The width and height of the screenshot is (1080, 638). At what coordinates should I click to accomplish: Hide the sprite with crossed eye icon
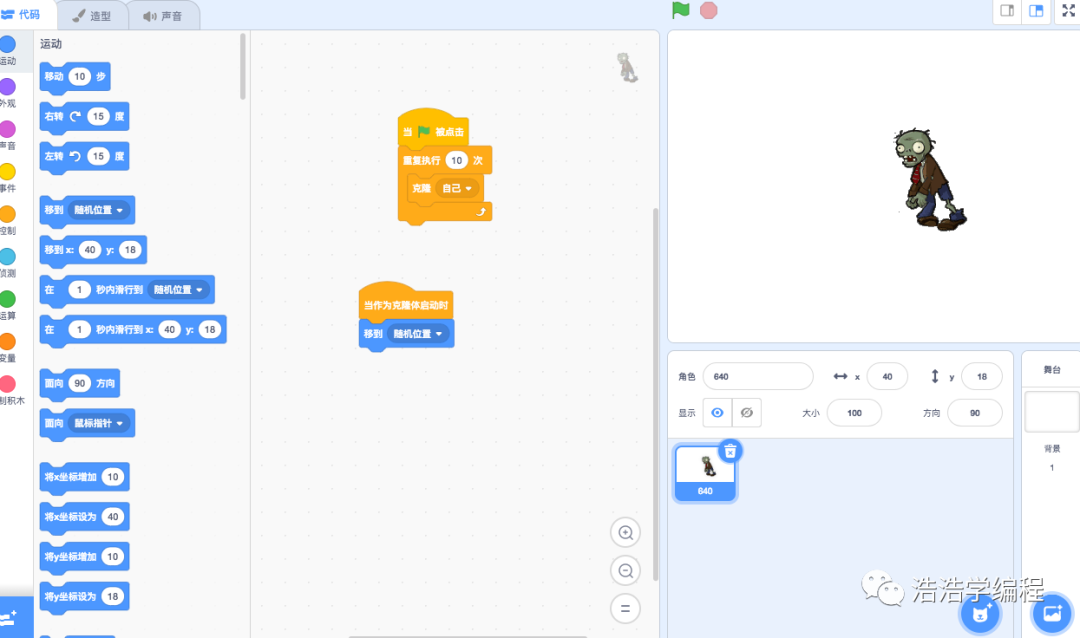point(747,413)
